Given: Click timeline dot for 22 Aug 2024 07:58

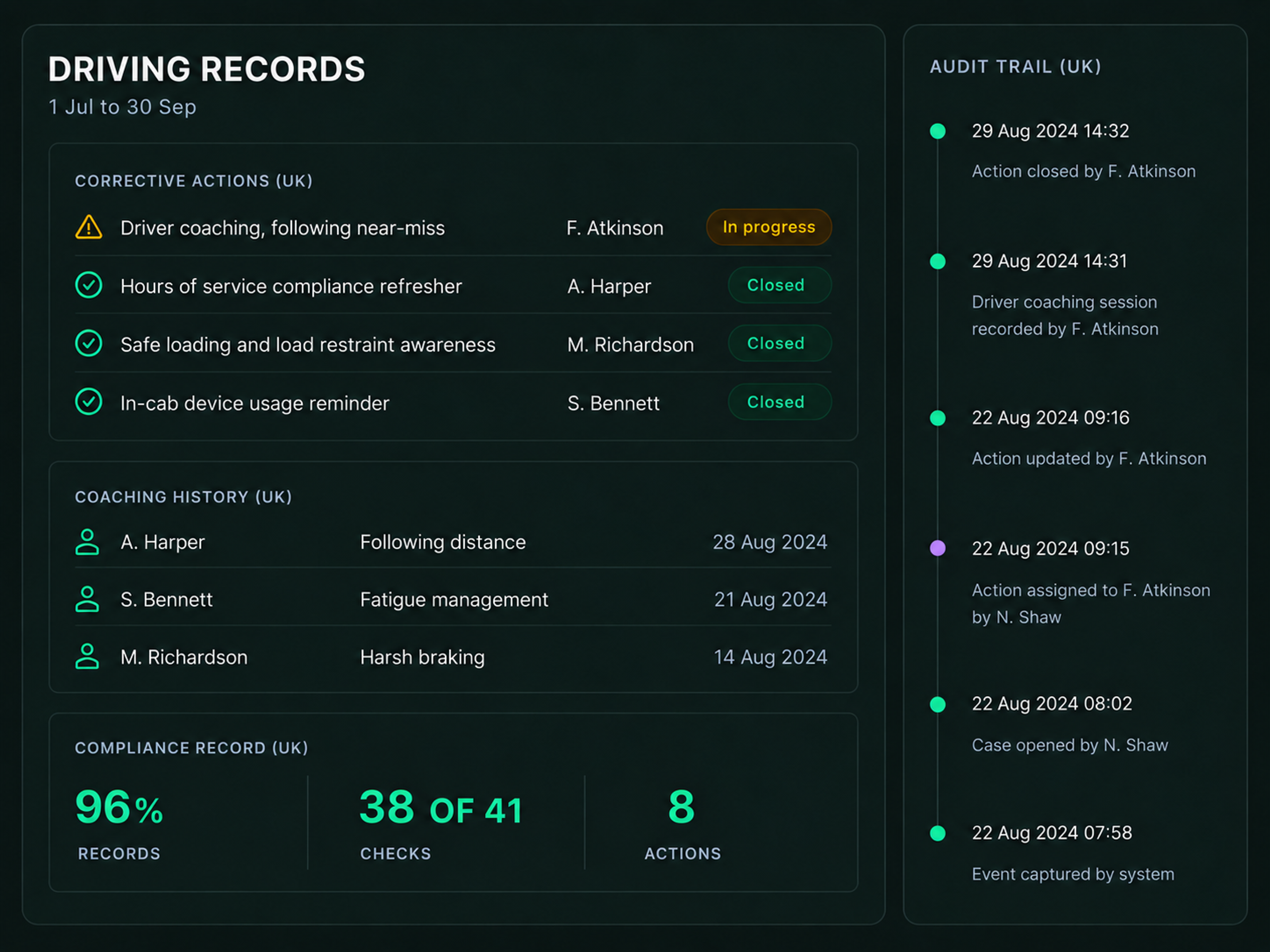Looking at the screenshot, I should pyautogui.click(x=938, y=834).
